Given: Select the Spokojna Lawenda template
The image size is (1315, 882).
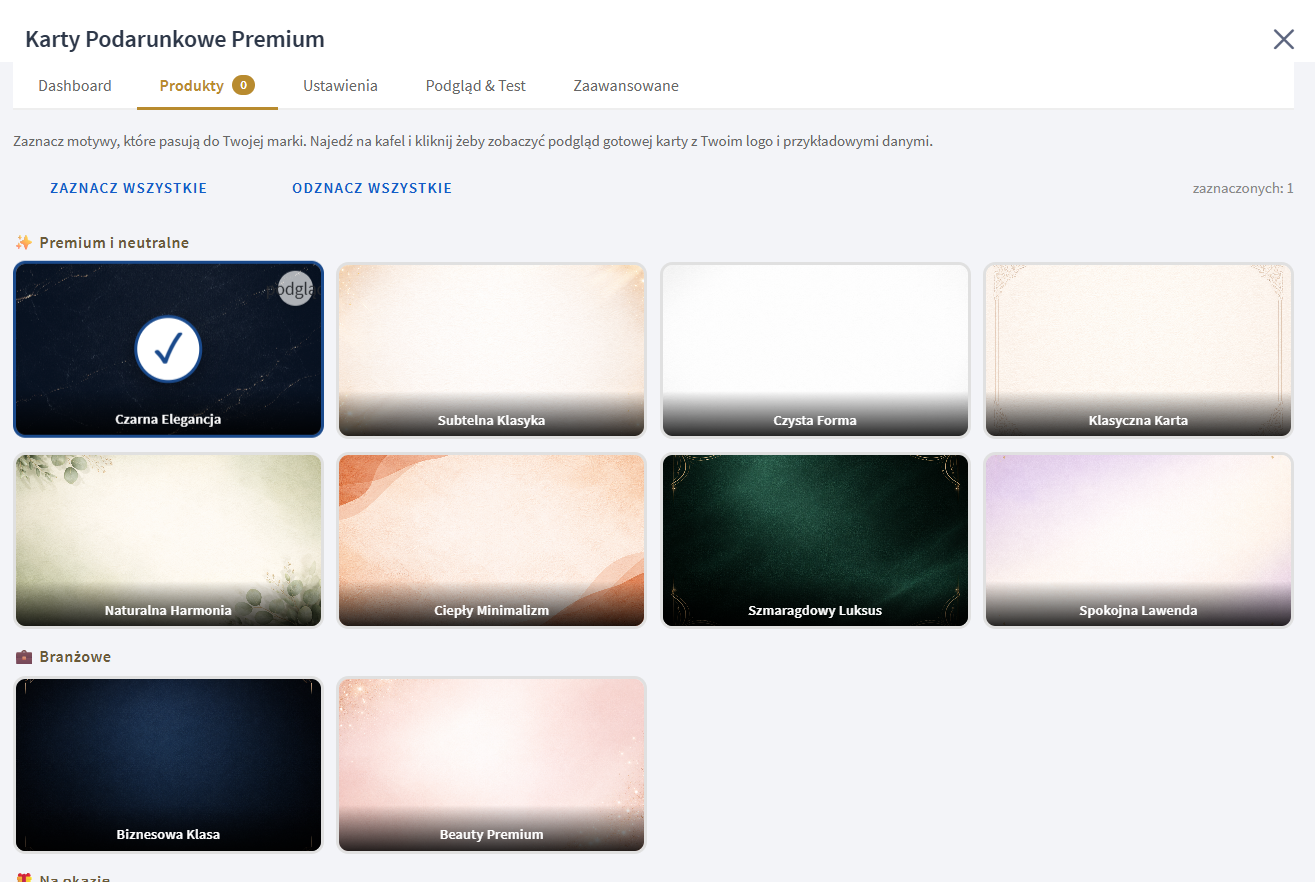Looking at the screenshot, I should pyautogui.click(x=1138, y=540).
